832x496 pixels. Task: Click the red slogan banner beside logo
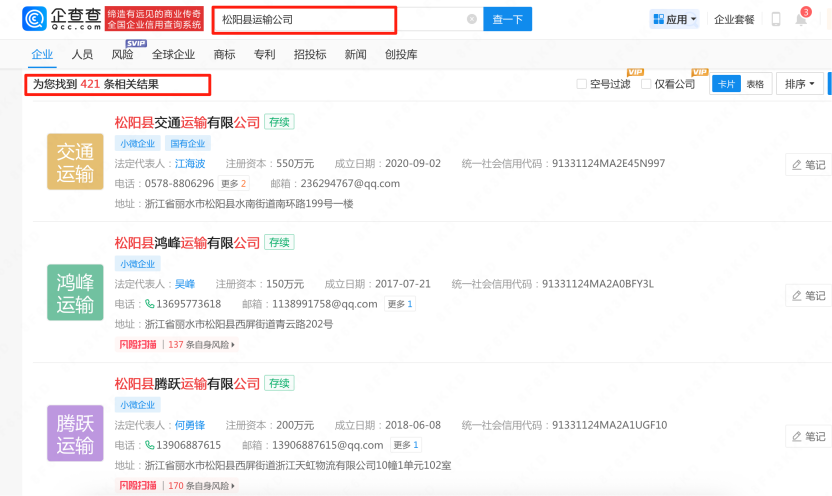pos(154,19)
